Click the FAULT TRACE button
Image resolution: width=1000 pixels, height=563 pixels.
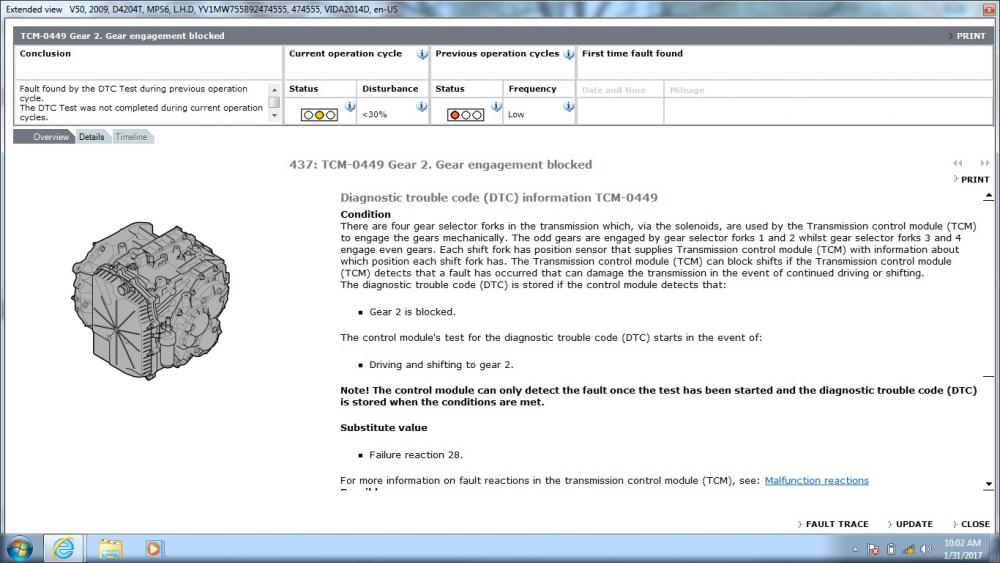pos(833,524)
